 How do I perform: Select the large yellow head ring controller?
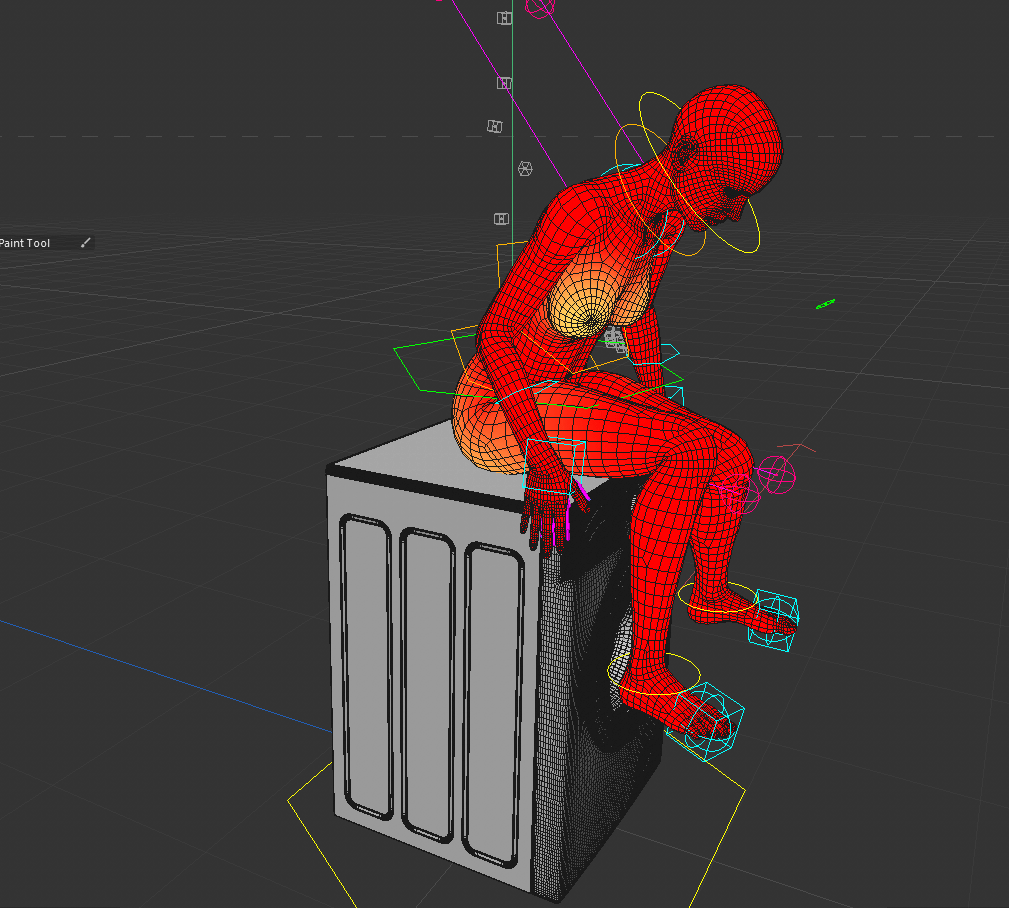(701, 171)
